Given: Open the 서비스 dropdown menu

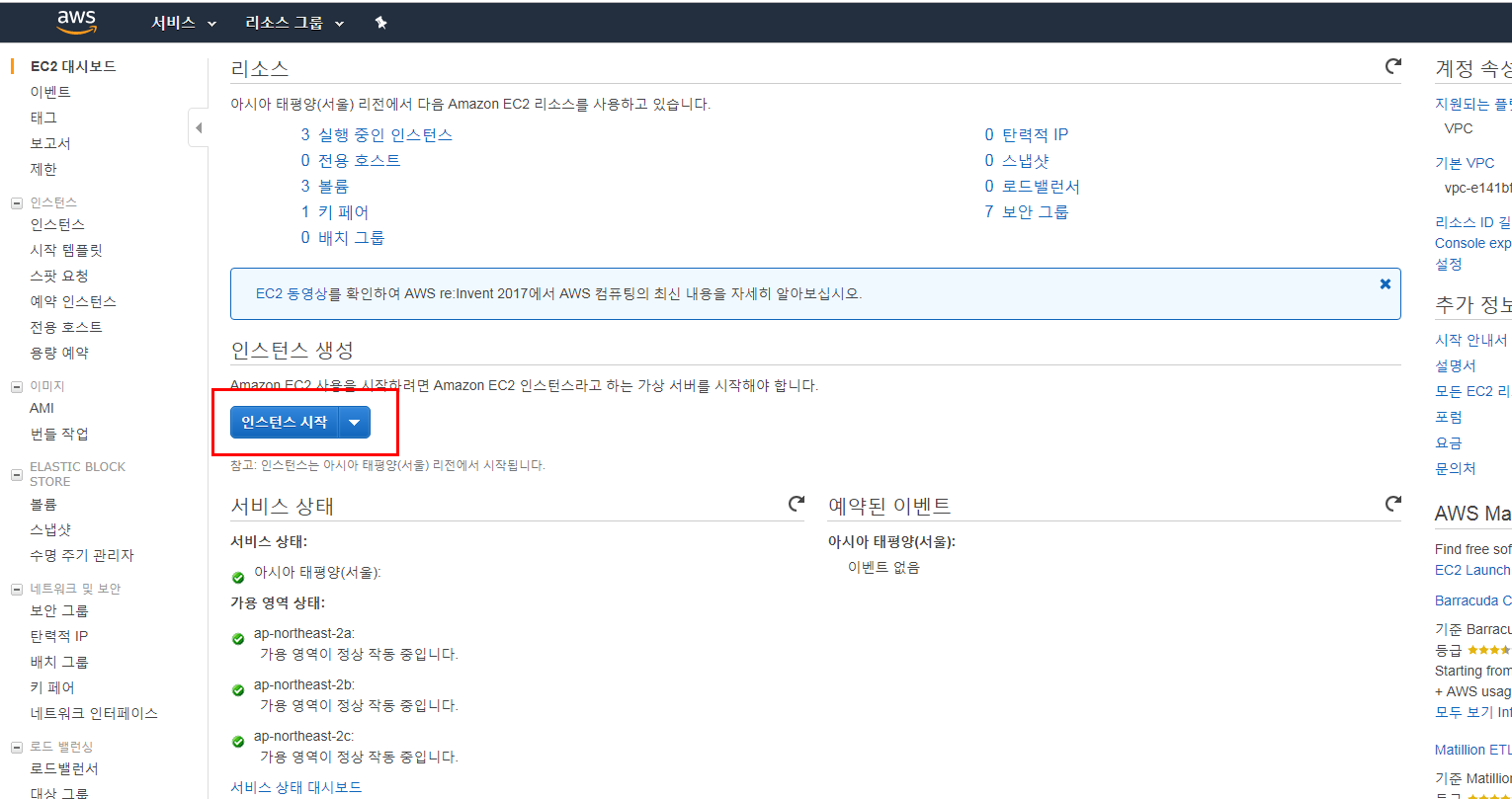Looking at the screenshot, I should (x=184, y=23).
